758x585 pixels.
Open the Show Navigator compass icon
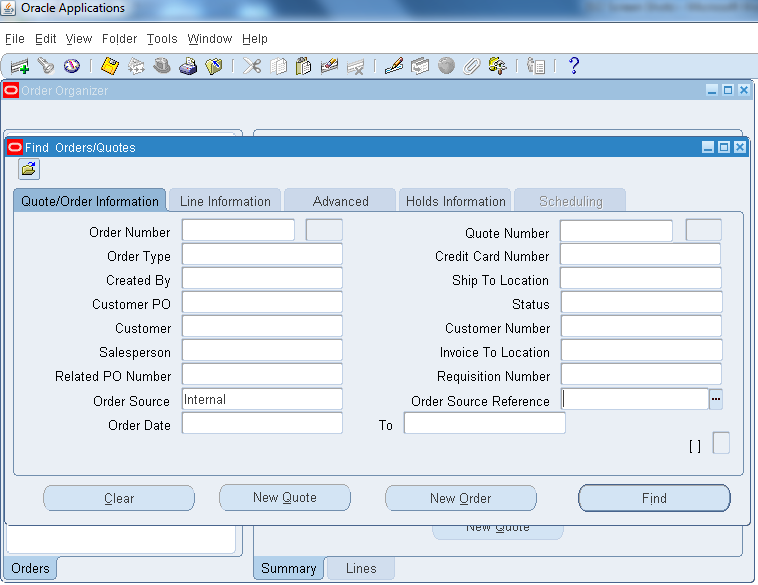click(x=72, y=66)
